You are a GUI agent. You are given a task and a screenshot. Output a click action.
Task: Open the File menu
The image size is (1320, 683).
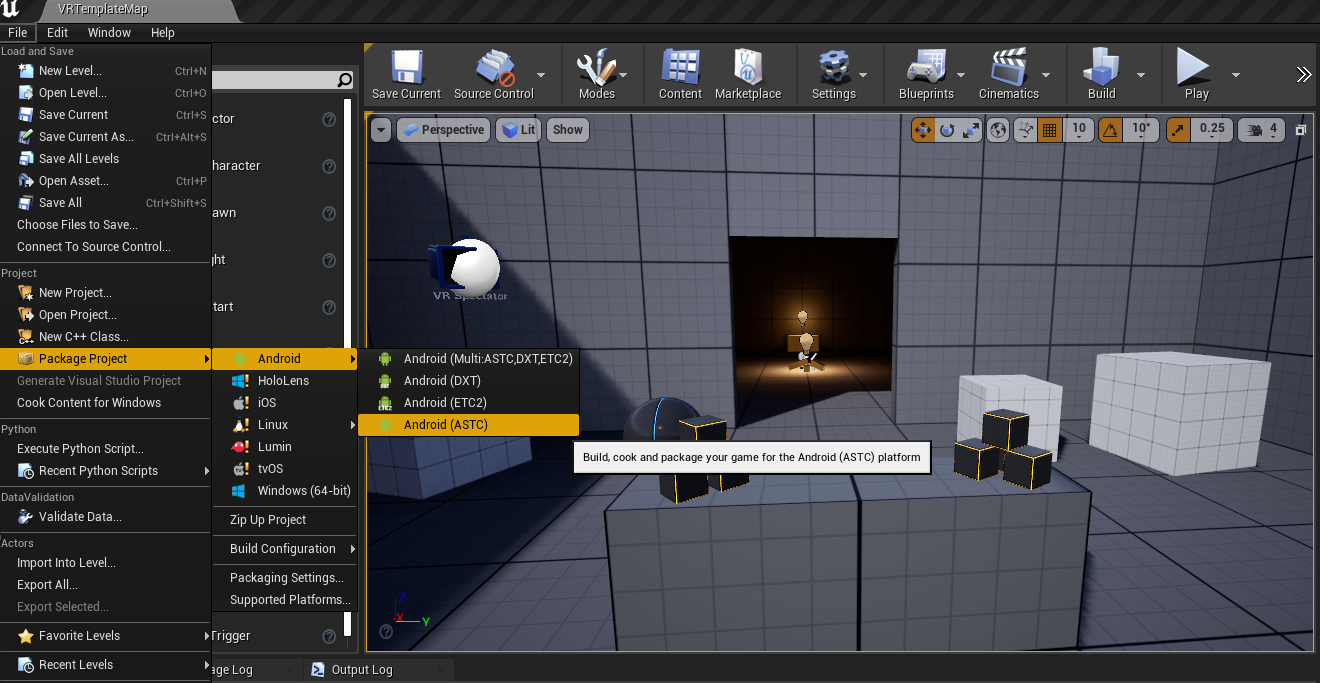coord(18,32)
